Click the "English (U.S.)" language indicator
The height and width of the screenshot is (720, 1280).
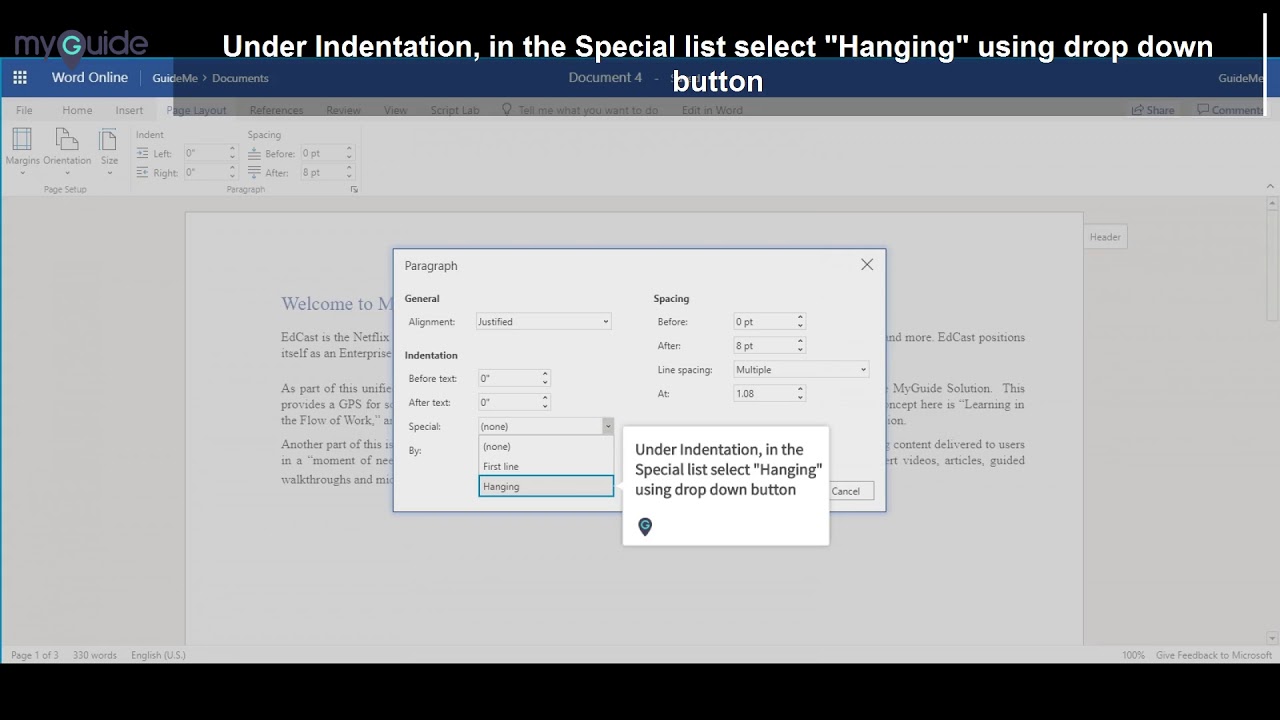coord(158,655)
